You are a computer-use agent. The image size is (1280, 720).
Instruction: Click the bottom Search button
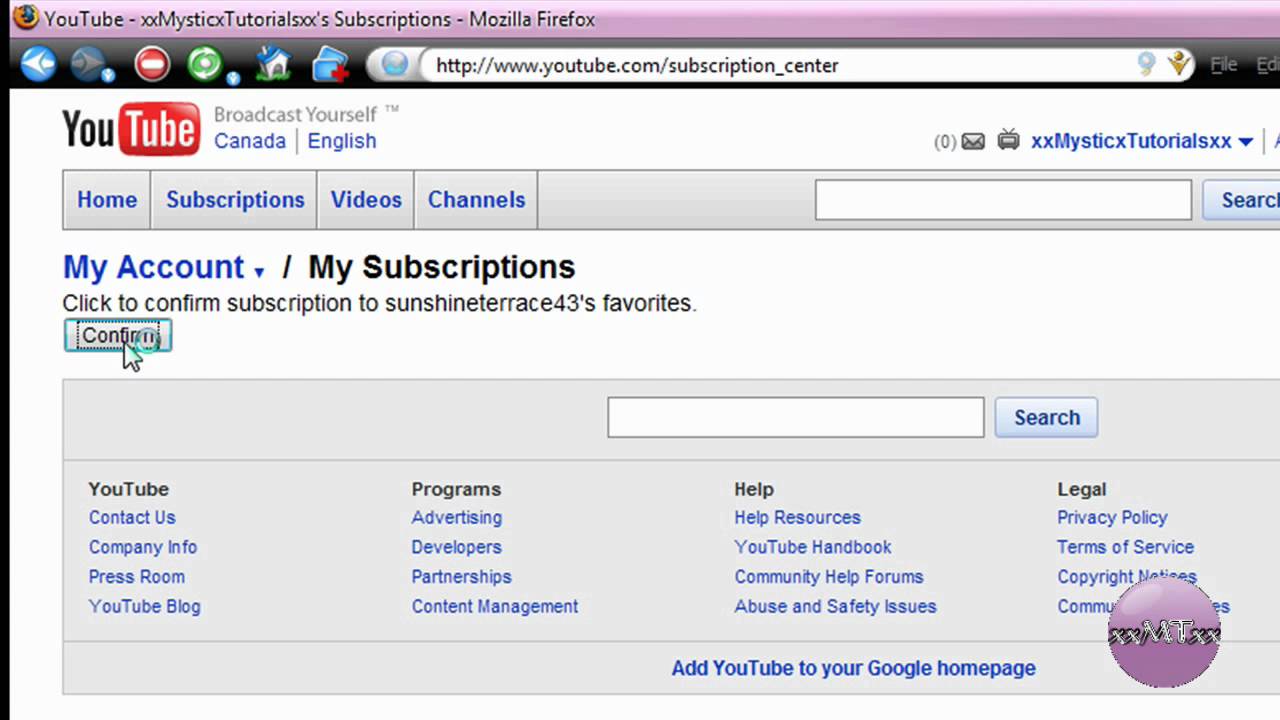coord(1046,418)
